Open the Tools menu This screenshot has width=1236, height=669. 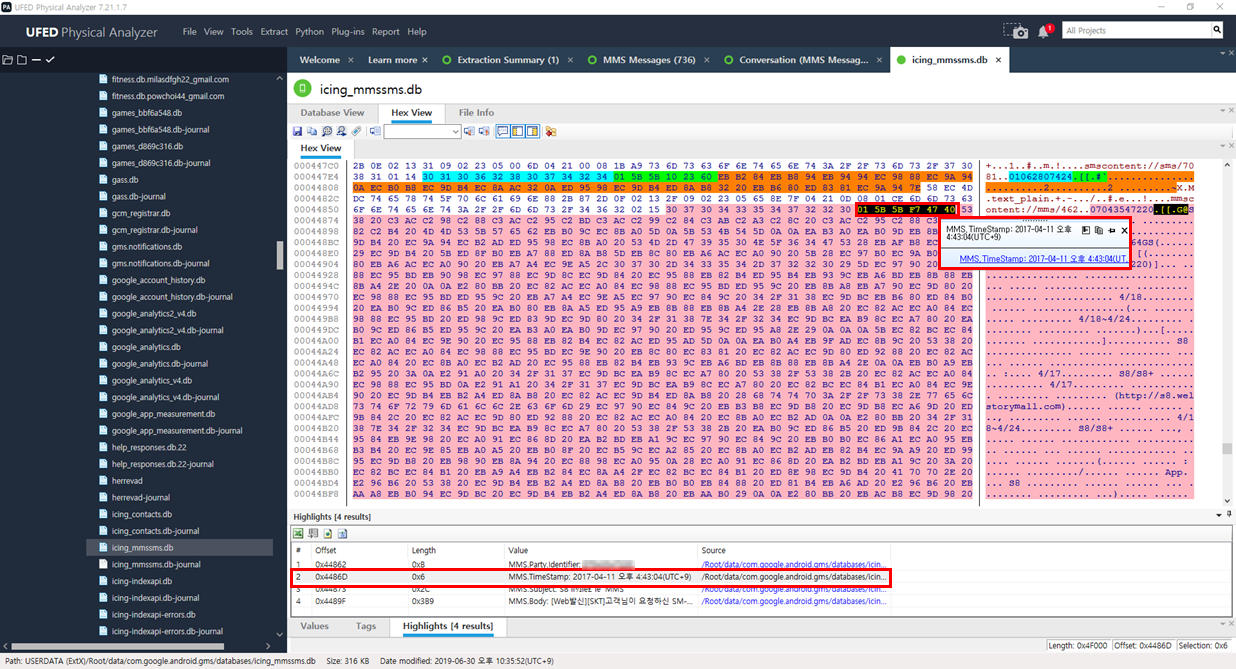[242, 32]
